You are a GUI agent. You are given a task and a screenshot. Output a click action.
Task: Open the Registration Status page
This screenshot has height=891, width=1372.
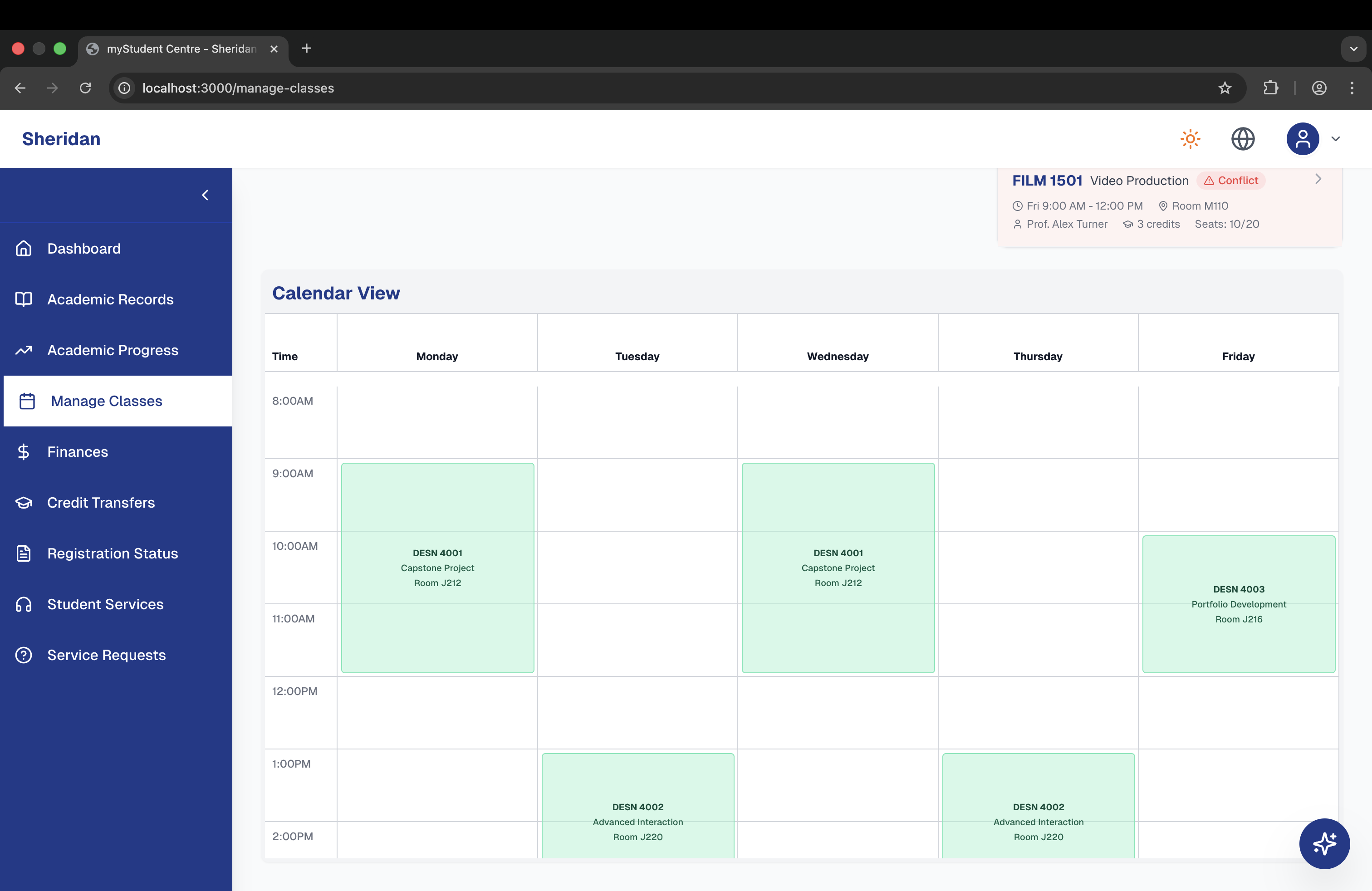113,553
